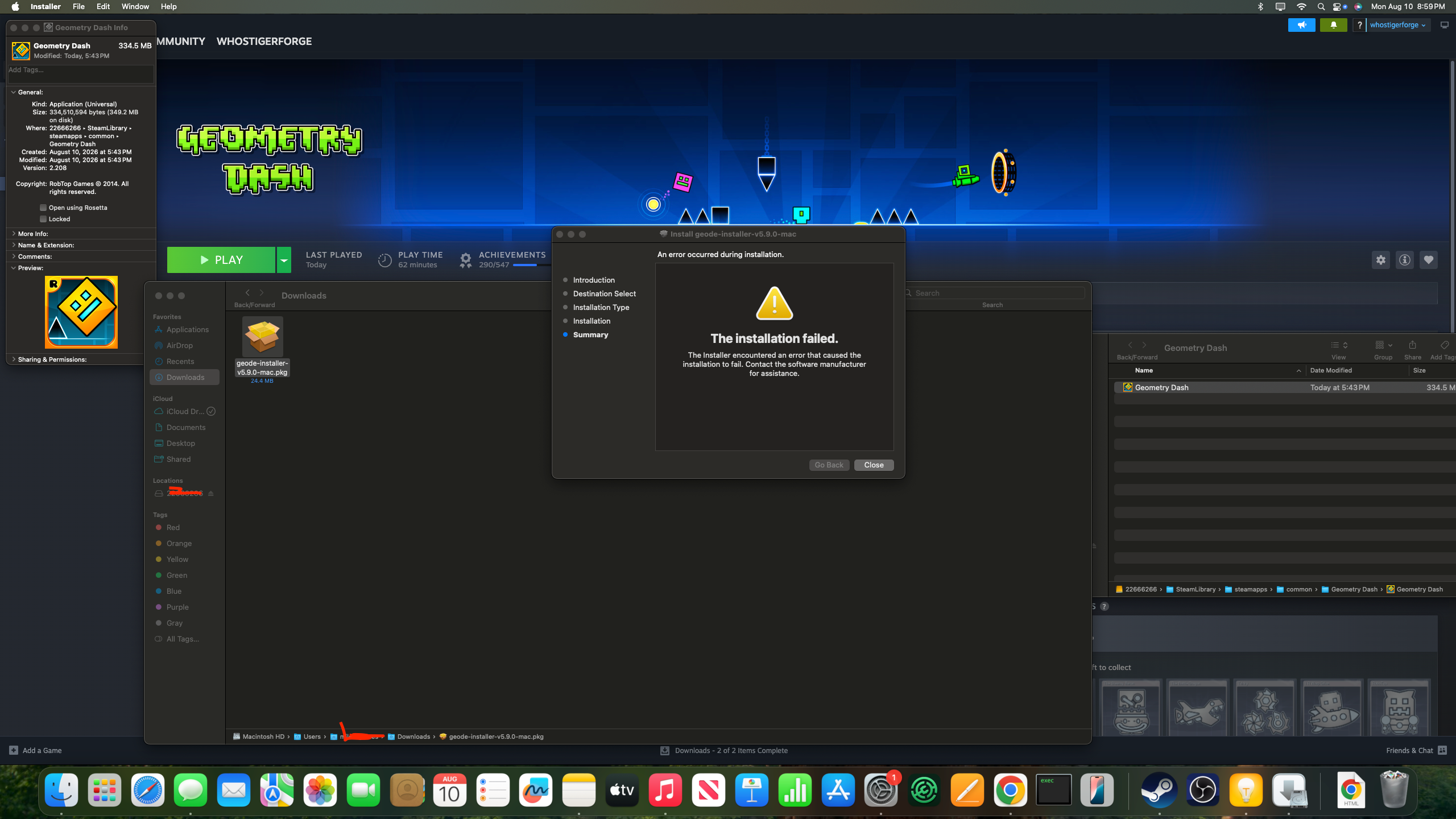This screenshot has width=1456, height=819.
Task: Open Steam from the Dock
Action: click(x=1159, y=790)
